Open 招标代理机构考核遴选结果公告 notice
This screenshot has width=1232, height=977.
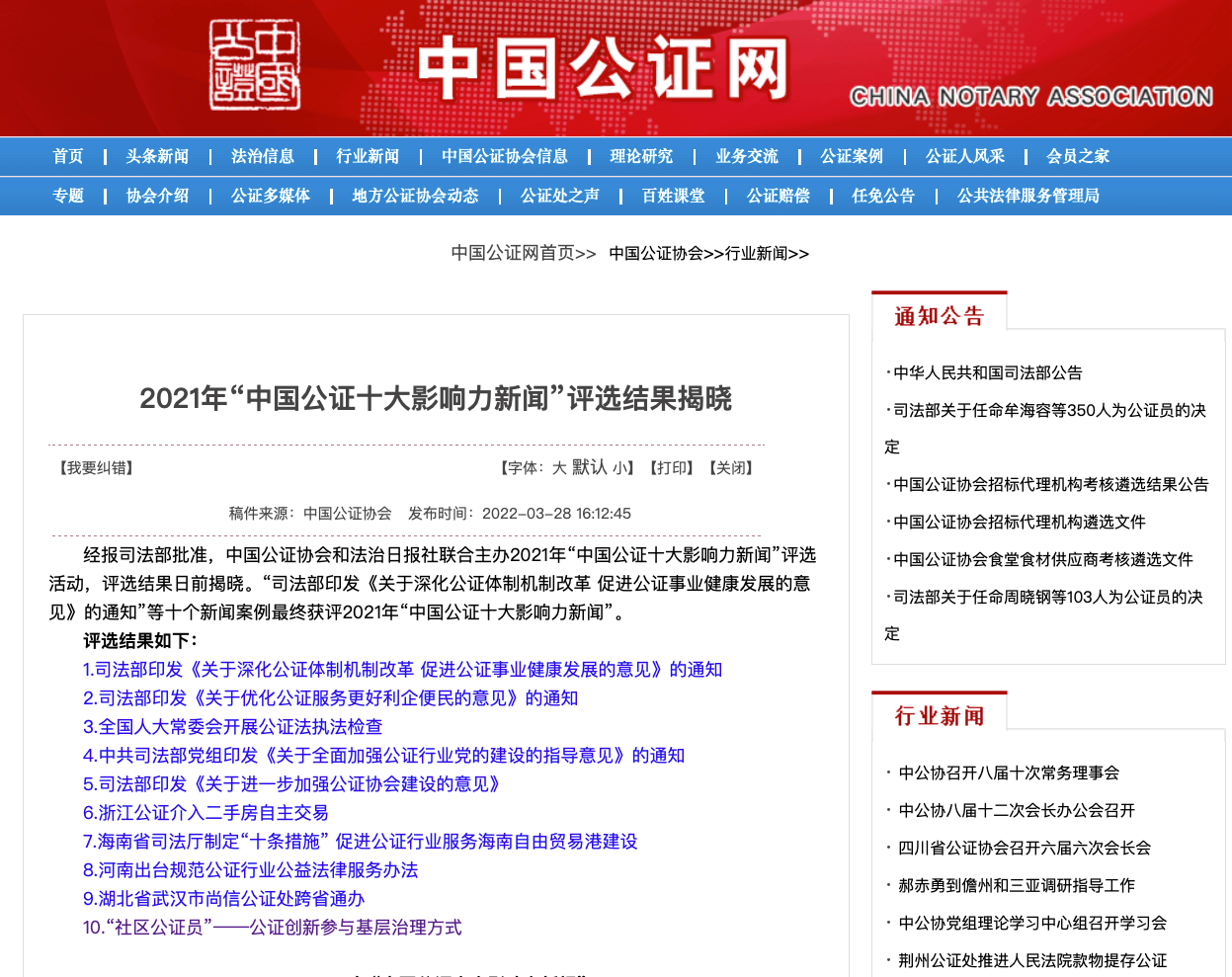(x=1051, y=484)
